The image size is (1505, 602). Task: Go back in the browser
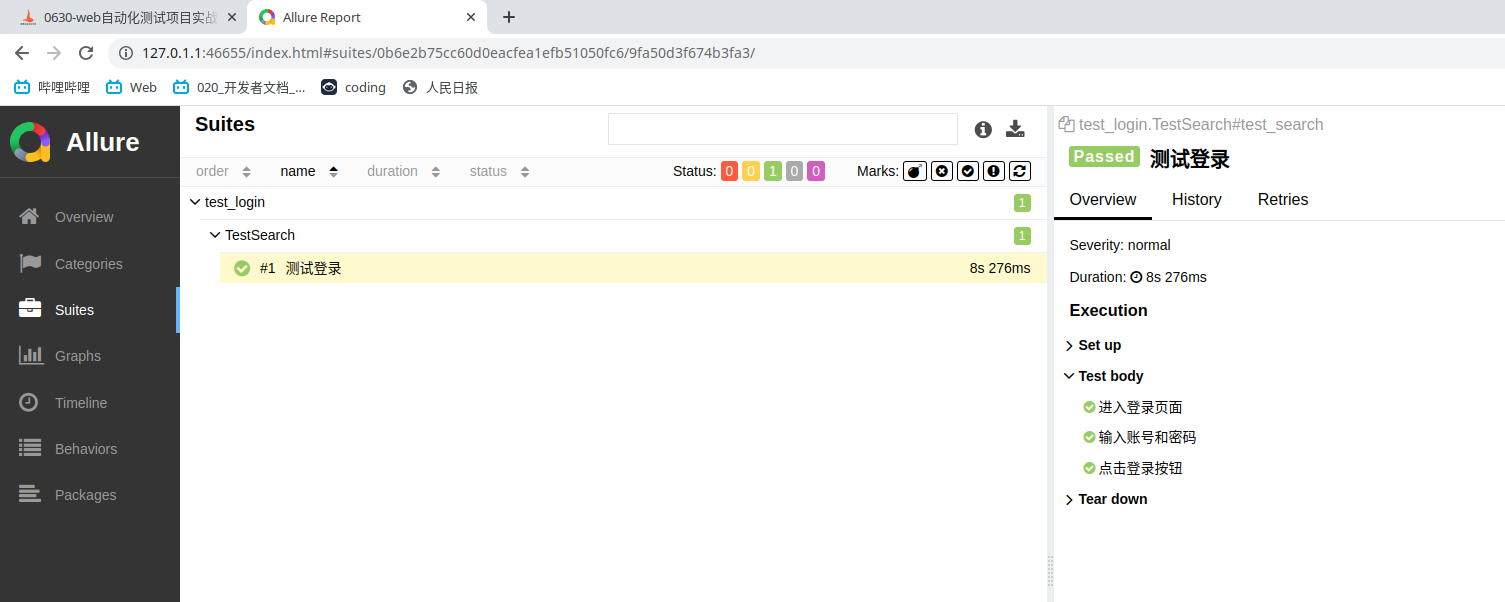22,53
